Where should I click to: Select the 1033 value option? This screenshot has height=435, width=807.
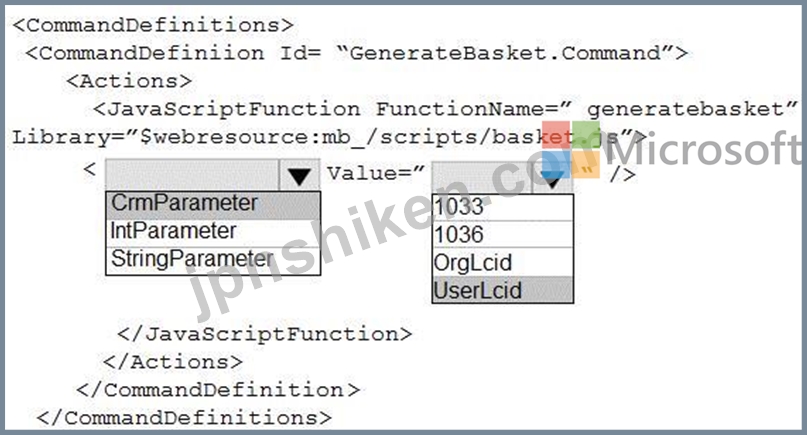coord(503,207)
